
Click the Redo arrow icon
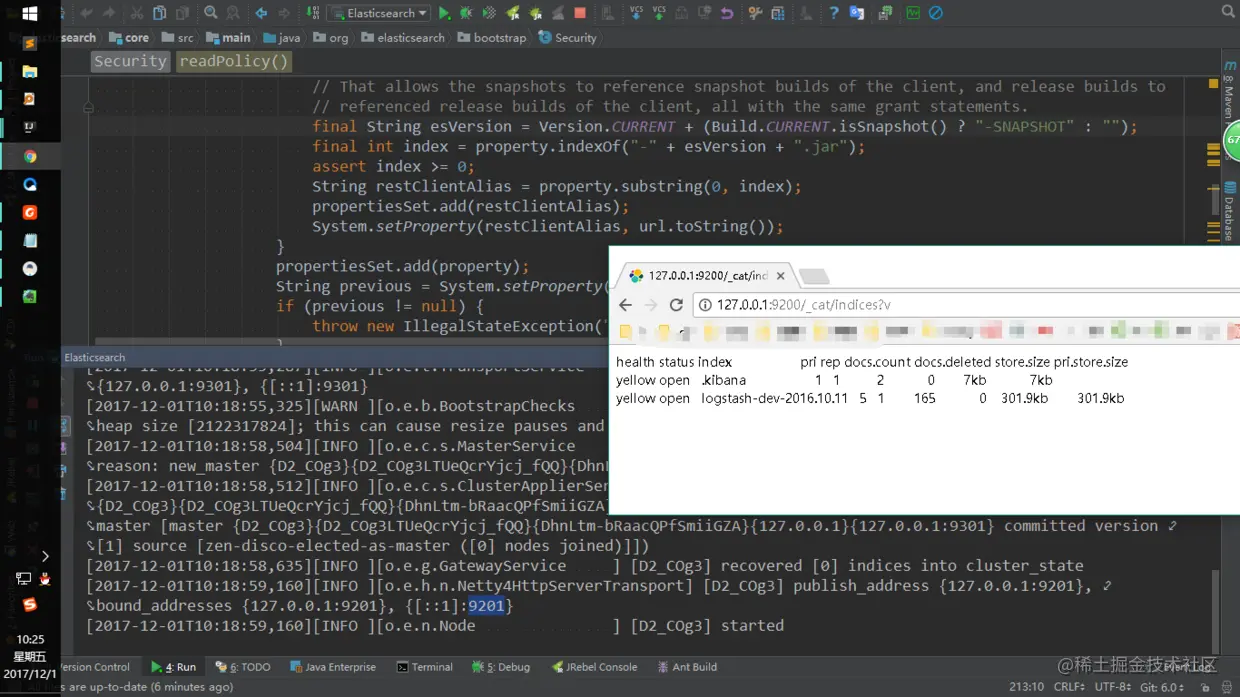[x=109, y=13]
